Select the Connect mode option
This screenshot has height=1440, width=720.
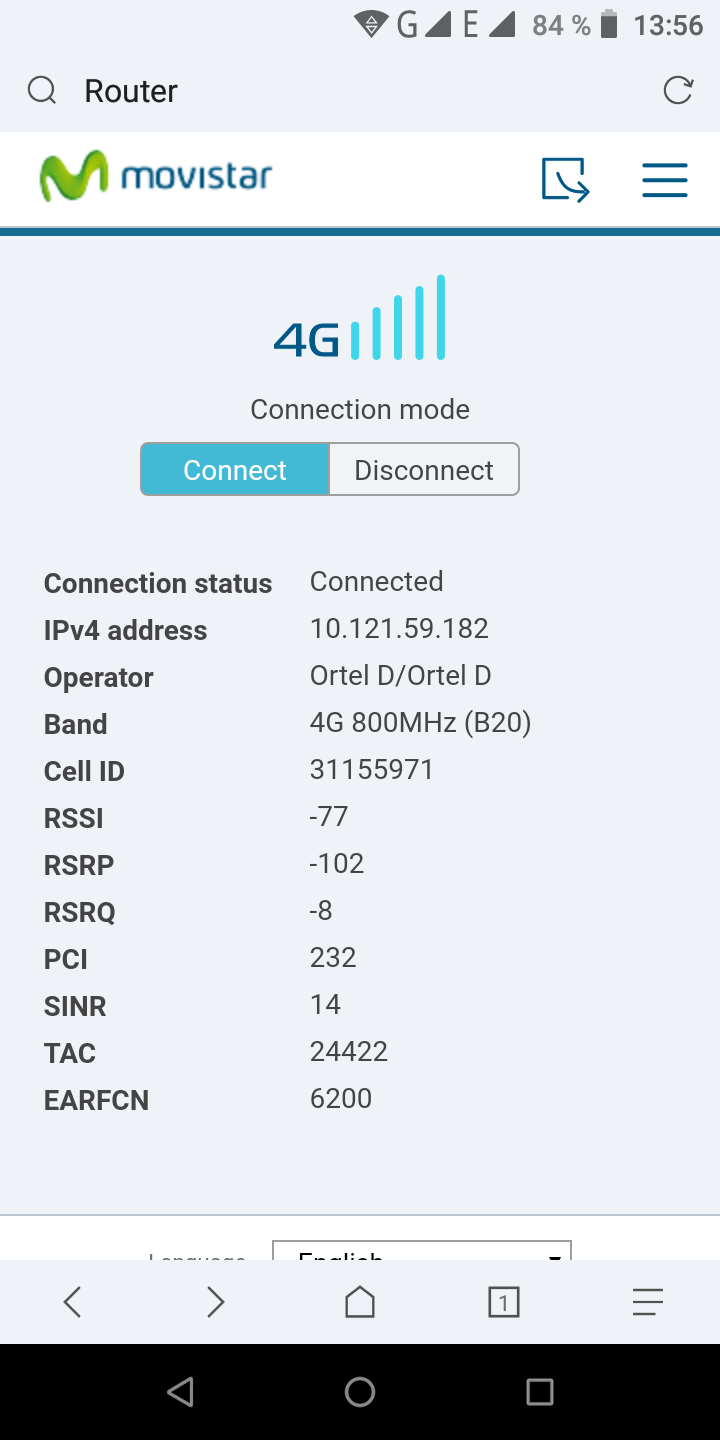(235, 470)
